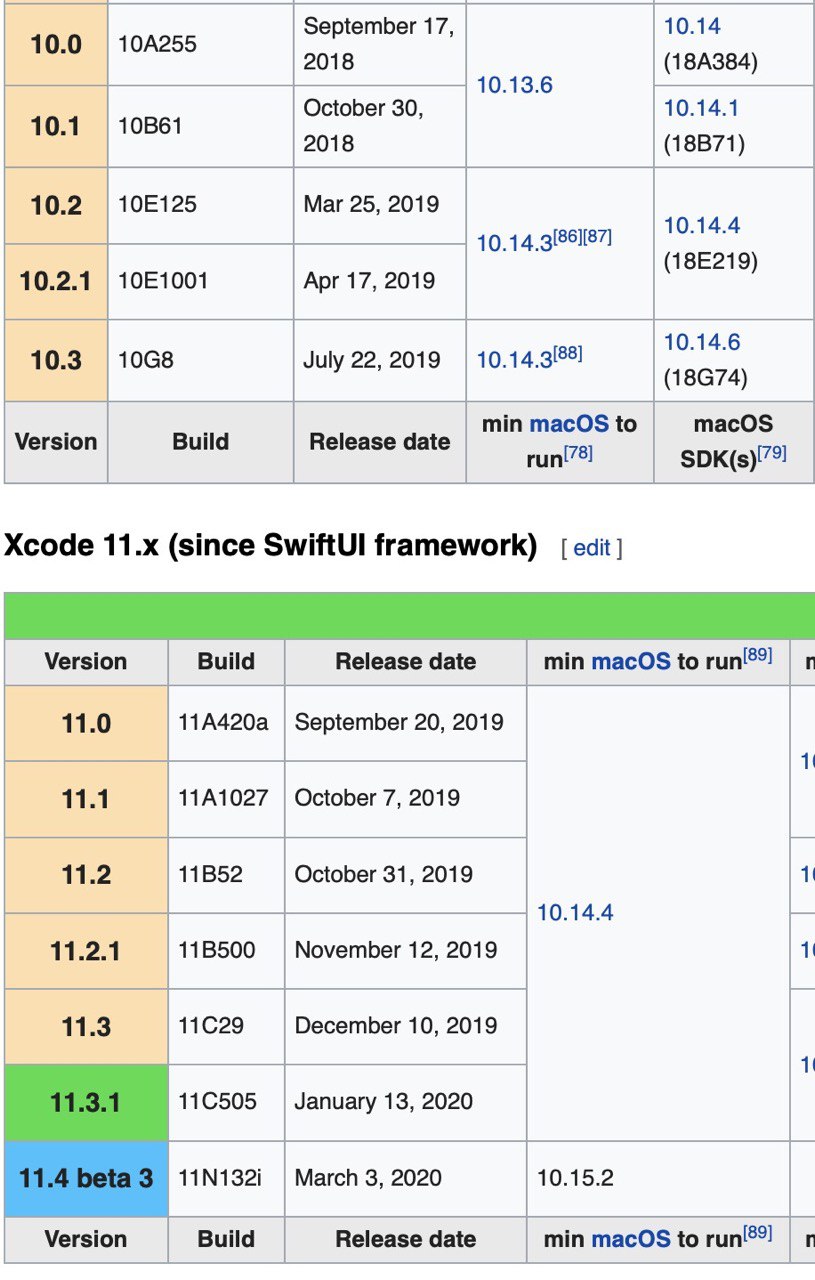815x1280 pixels.
Task: Click footnote 78 in the min macOS footer
Action: tap(578, 454)
